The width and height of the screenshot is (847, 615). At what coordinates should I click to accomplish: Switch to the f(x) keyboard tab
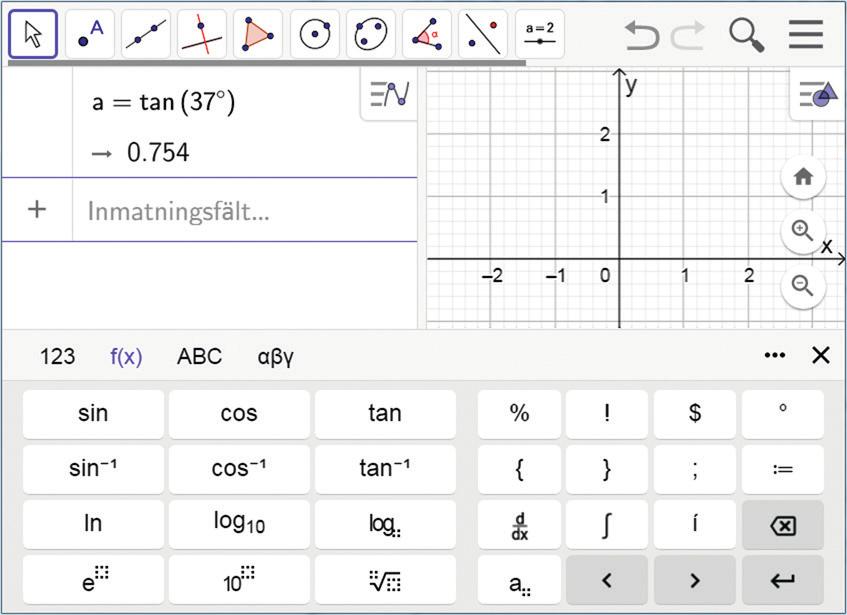(x=126, y=356)
